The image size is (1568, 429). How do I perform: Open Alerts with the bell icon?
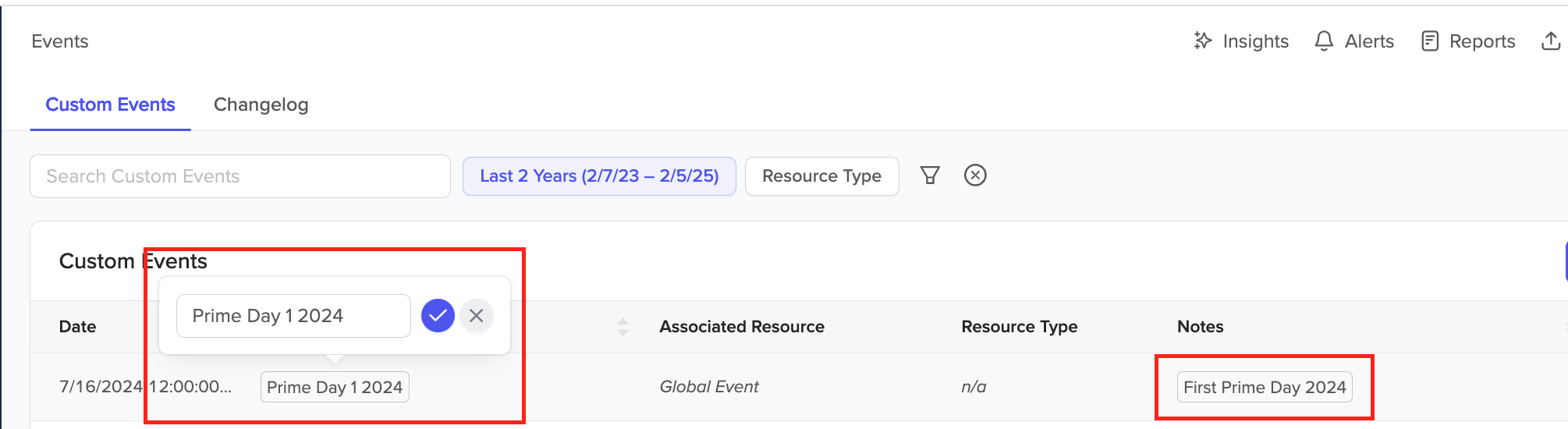point(1354,41)
